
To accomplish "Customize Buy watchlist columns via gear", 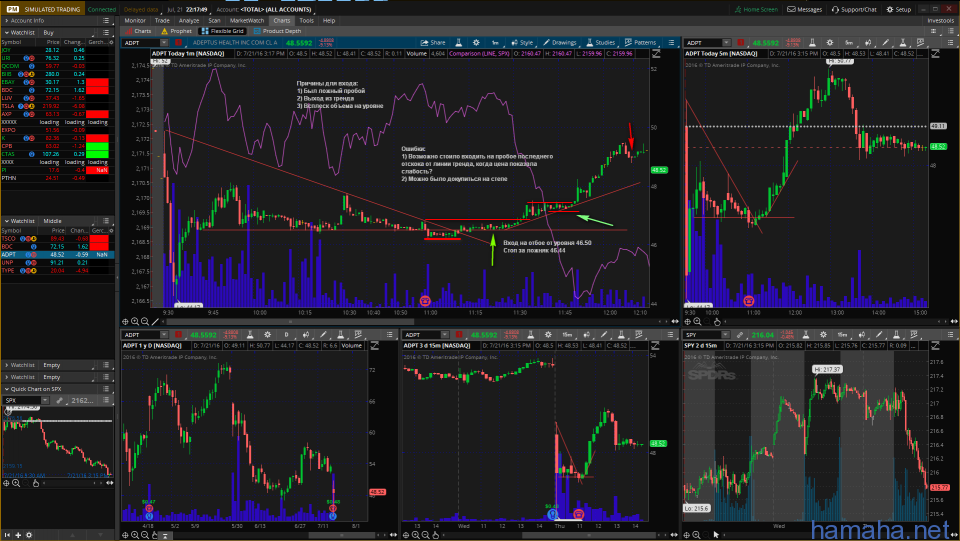I will (x=111, y=42).
